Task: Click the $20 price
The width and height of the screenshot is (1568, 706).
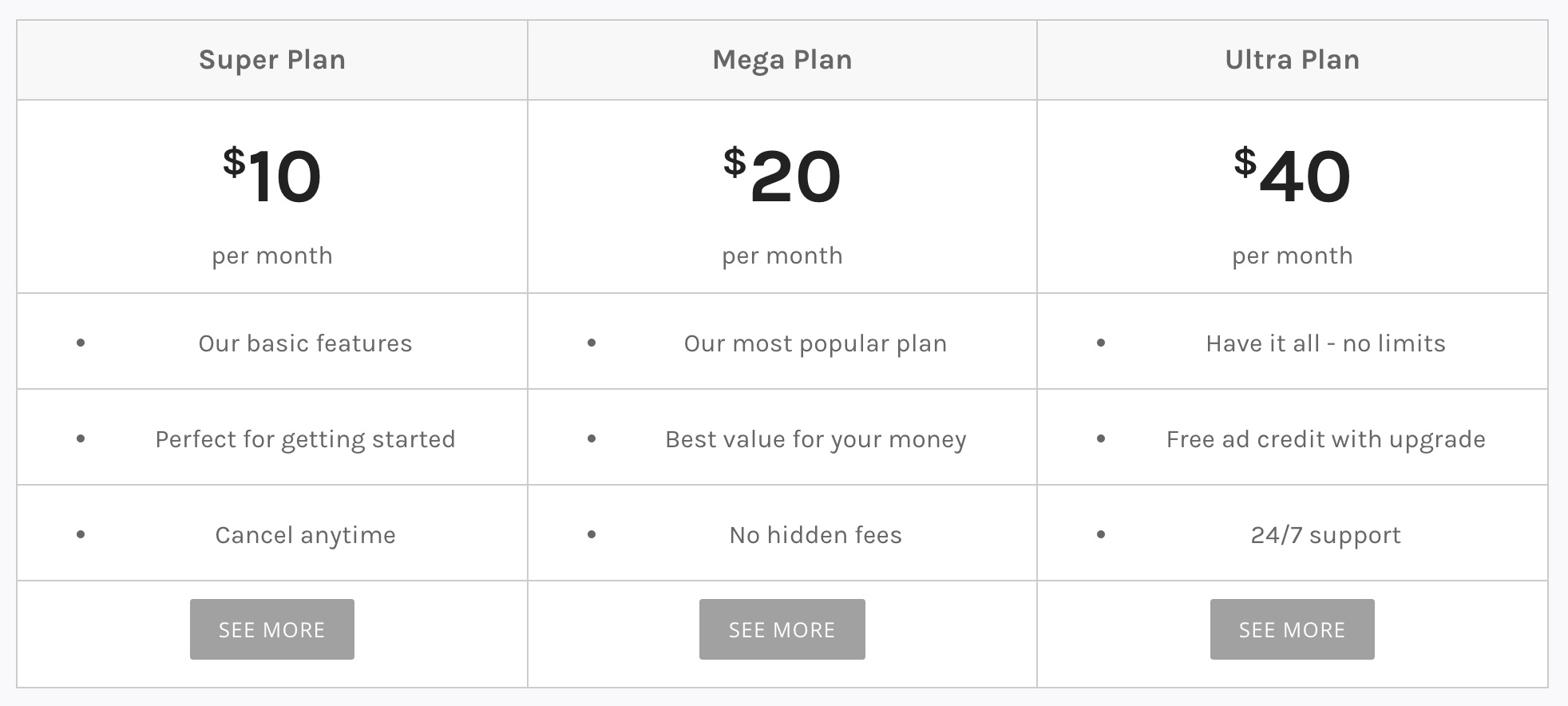Action: pos(782,175)
